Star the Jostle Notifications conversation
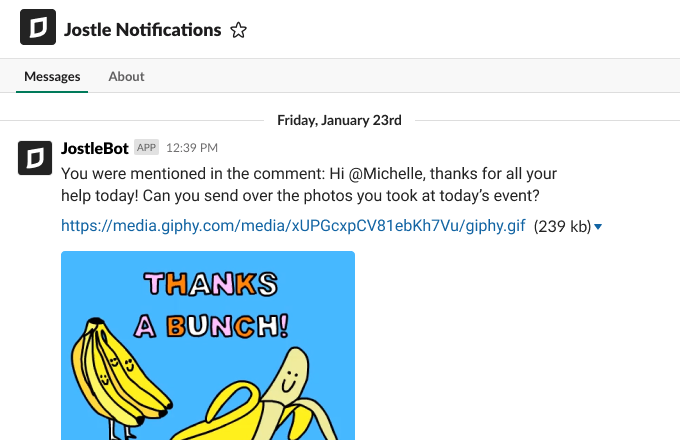 [238, 30]
